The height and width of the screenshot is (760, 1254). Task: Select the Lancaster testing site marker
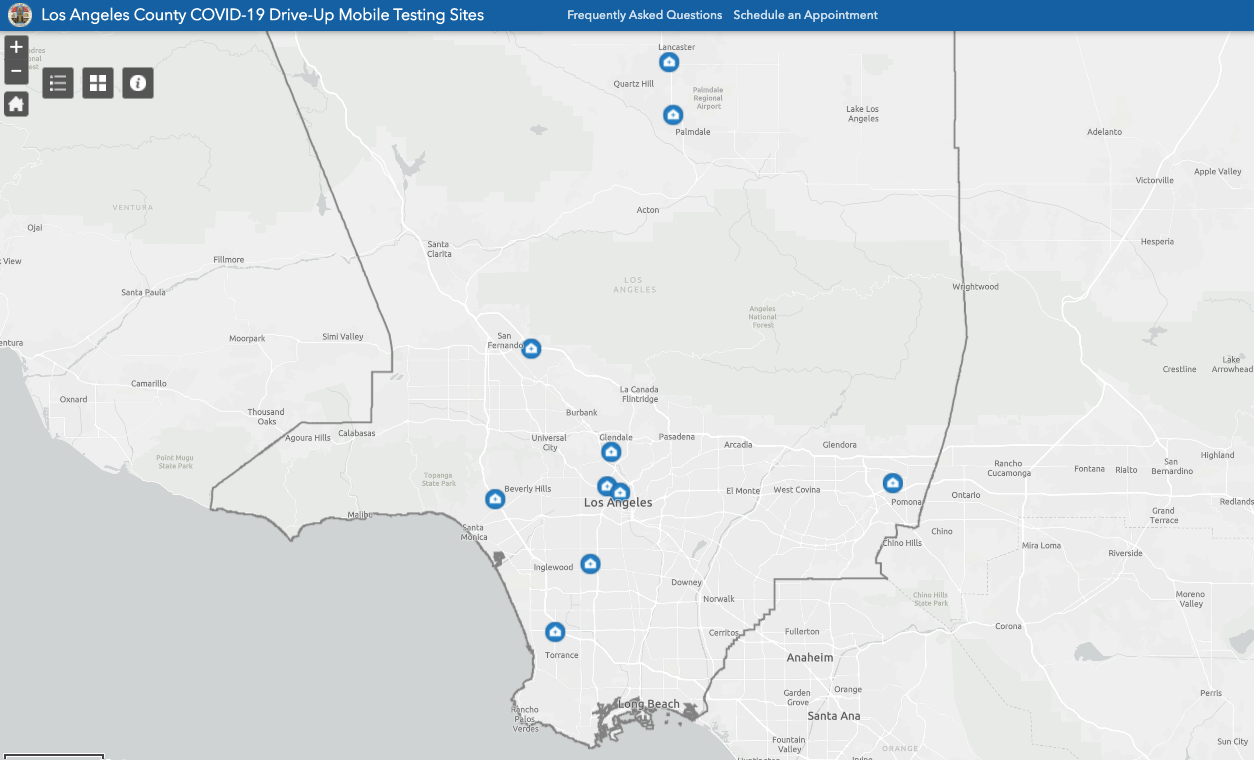click(x=669, y=62)
